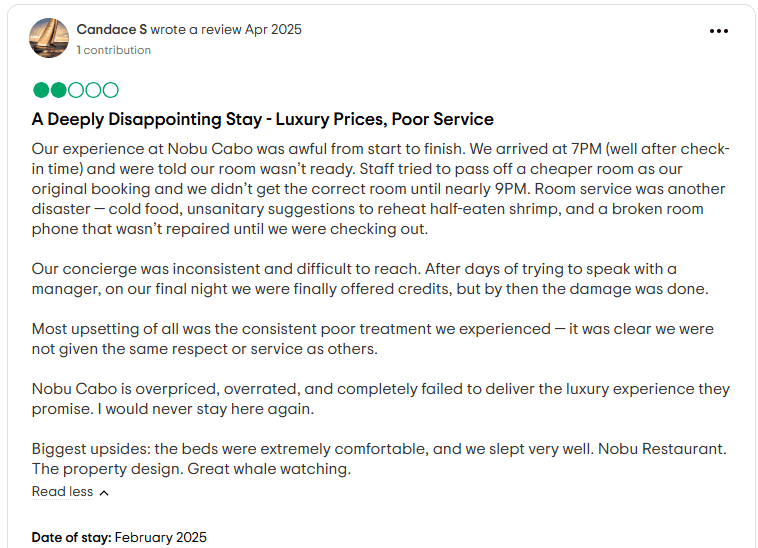Click the paragraph starting "Nobu Cabo is overpriced"
The height and width of the screenshot is (548, 758).
(380, 399)
